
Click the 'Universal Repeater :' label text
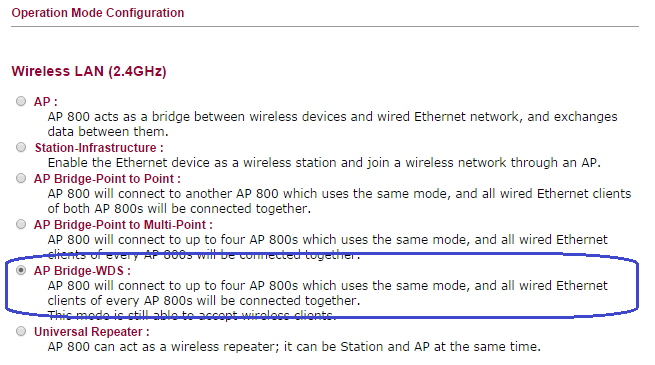[91, 332]
